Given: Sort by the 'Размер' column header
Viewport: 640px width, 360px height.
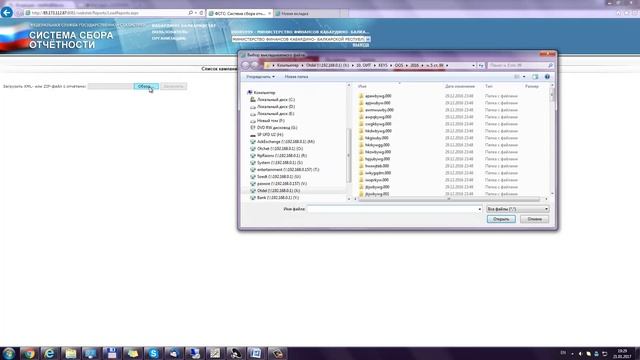Looking at the screenshot, I should pyautogui.click(x=532, y=87).
